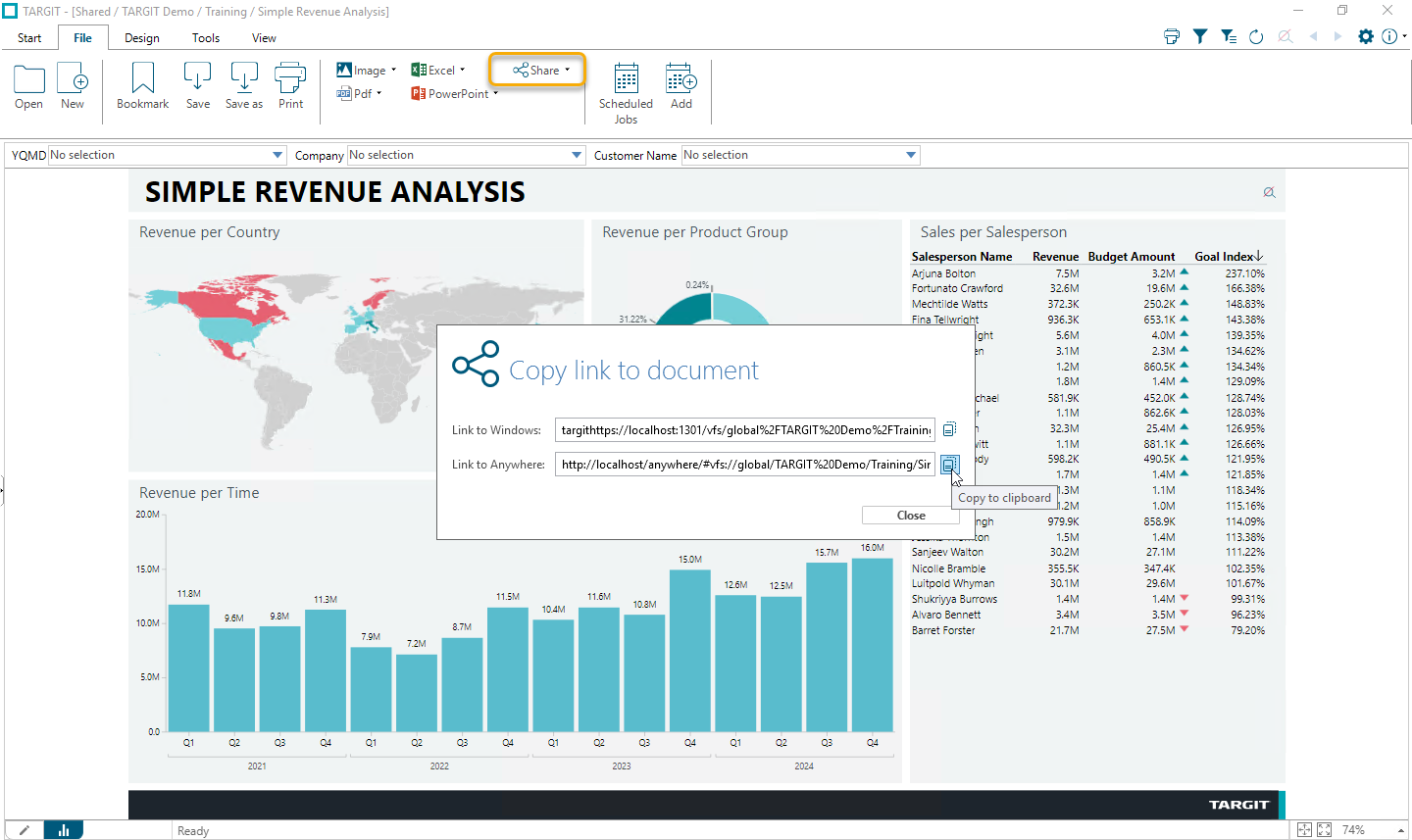The height and width of the screenshot is (840, 1412).
Task: Open the information icon
Action: (1389, 36)
